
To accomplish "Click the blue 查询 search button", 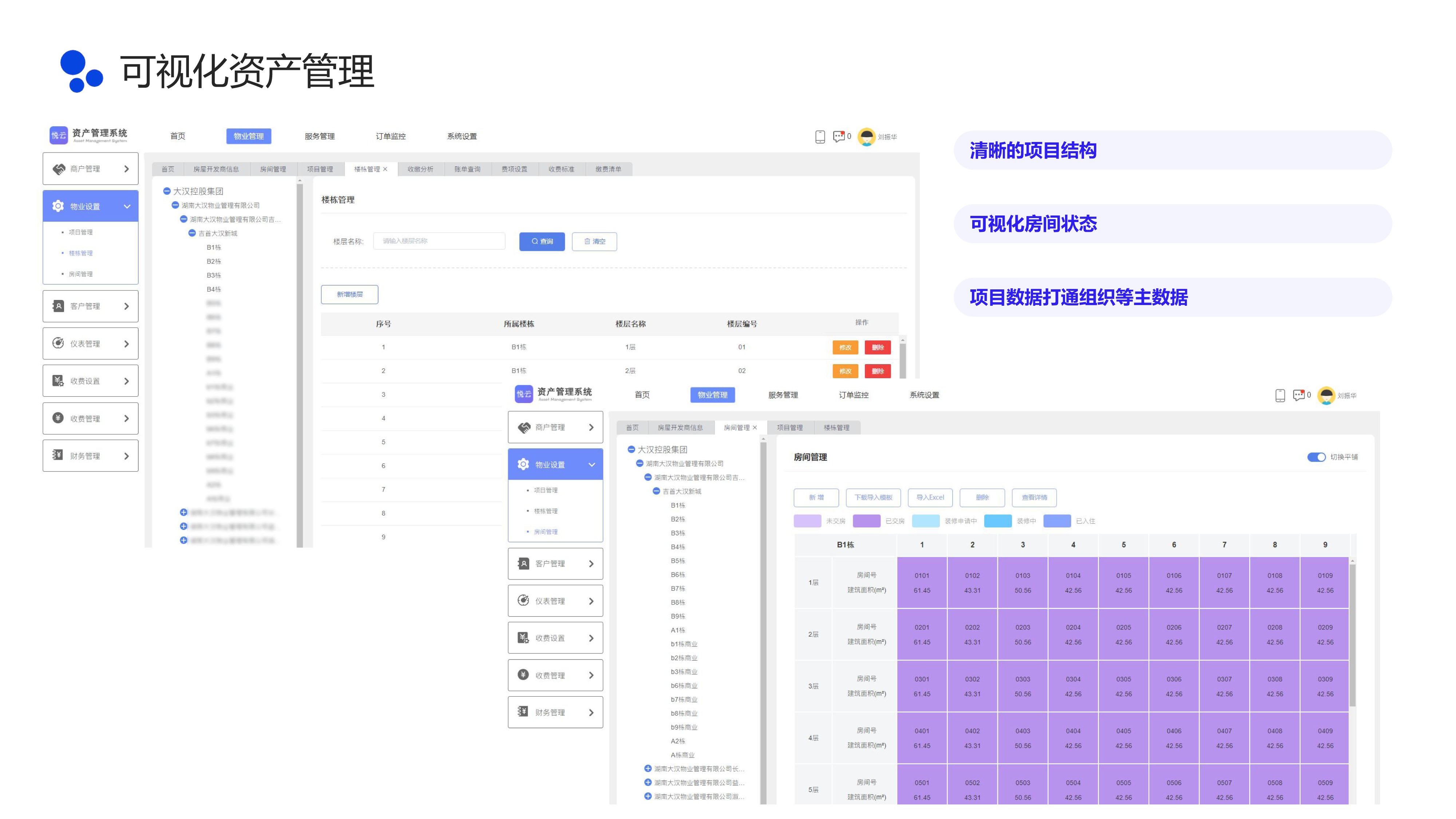I will (x=542, y=241).
